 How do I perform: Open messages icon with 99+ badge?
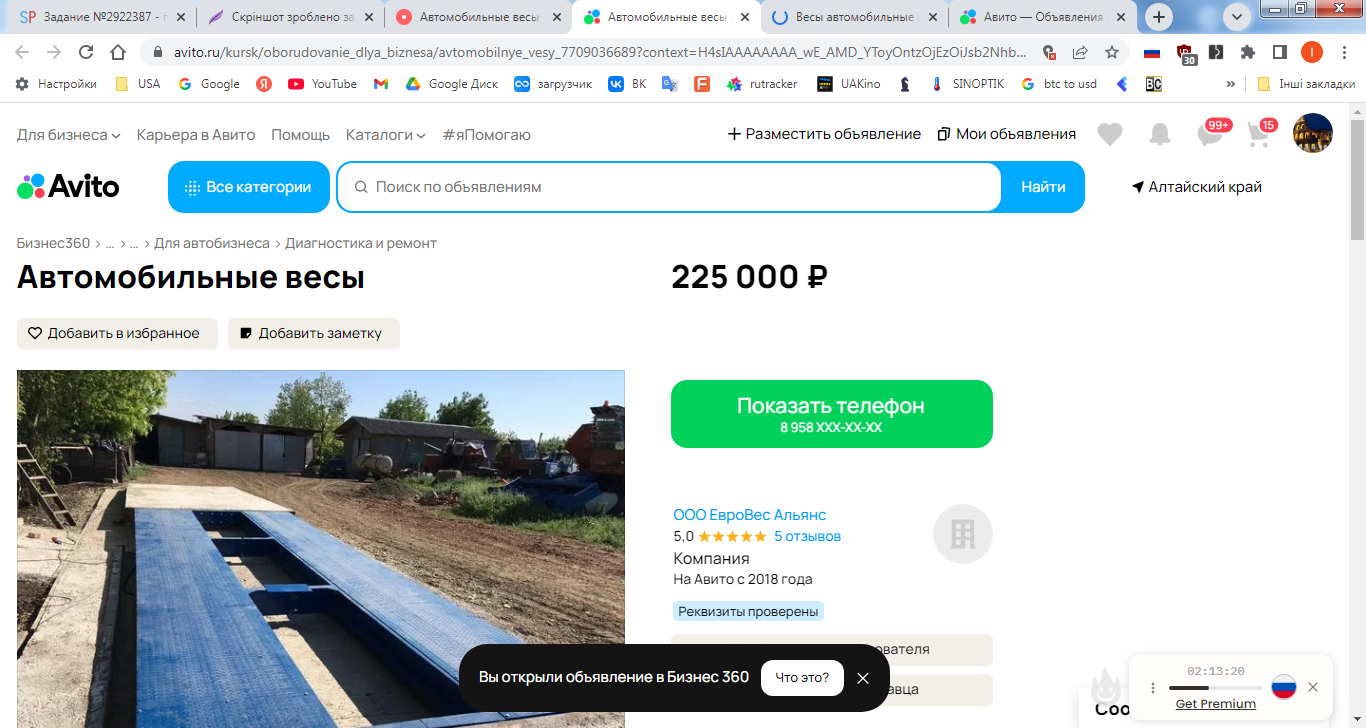(1210, 134)
